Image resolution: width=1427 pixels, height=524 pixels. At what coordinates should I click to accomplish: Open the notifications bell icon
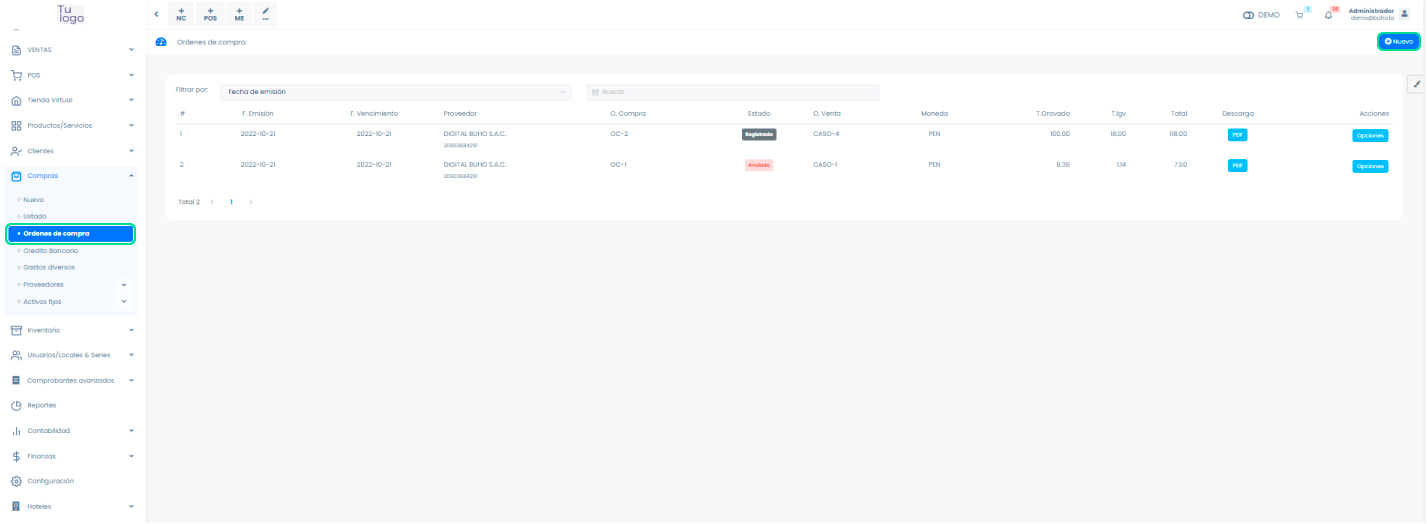(1329, 14)
